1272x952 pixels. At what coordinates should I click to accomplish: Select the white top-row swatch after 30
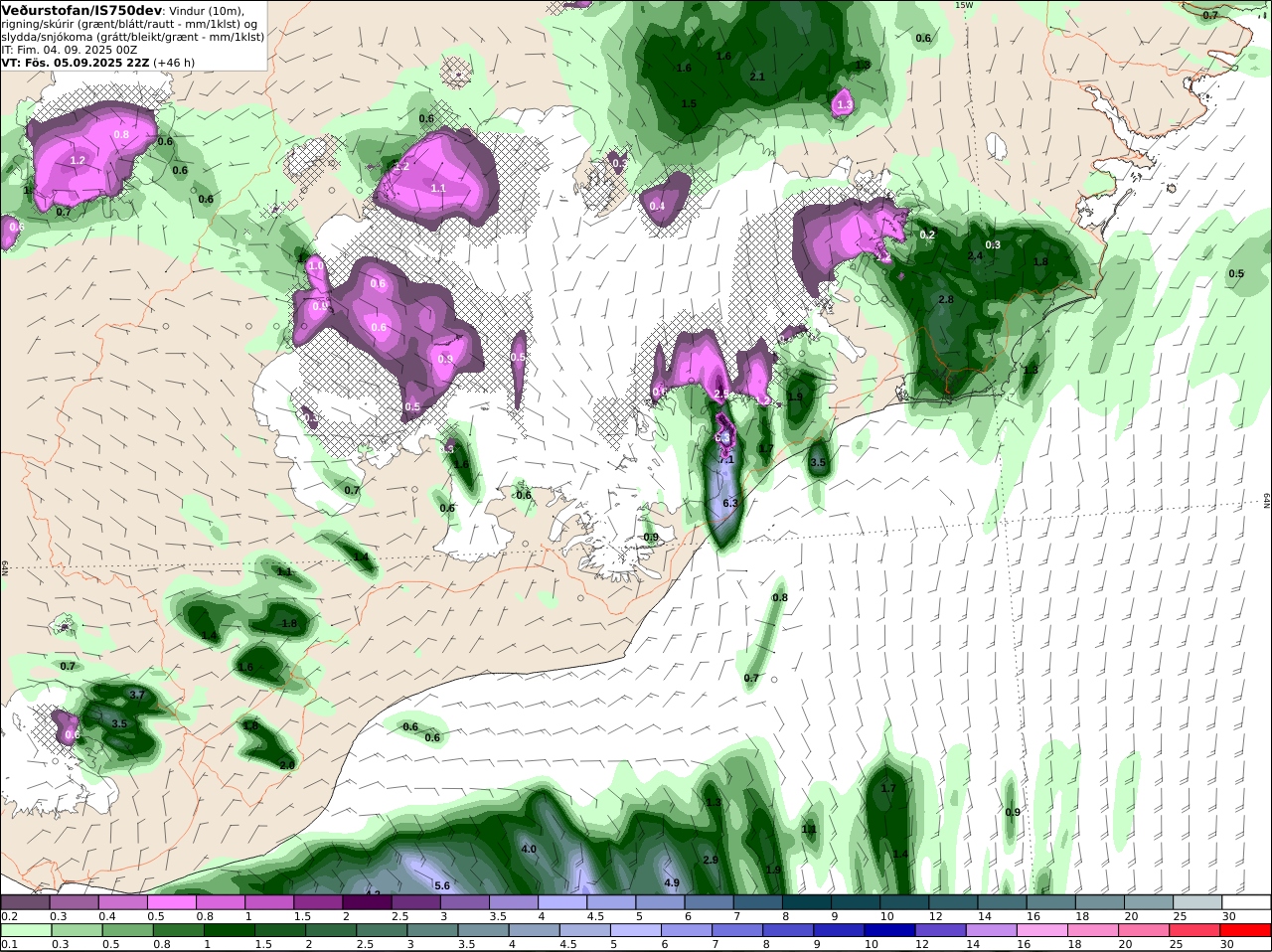tap(1244, 902)
